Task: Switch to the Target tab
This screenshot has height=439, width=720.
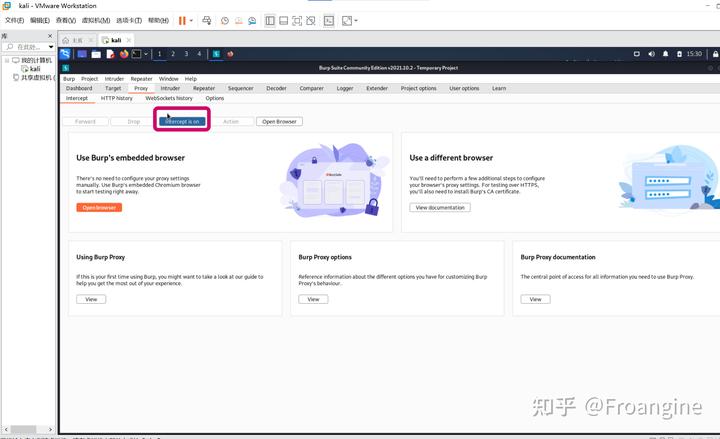Action: point(113,88)
